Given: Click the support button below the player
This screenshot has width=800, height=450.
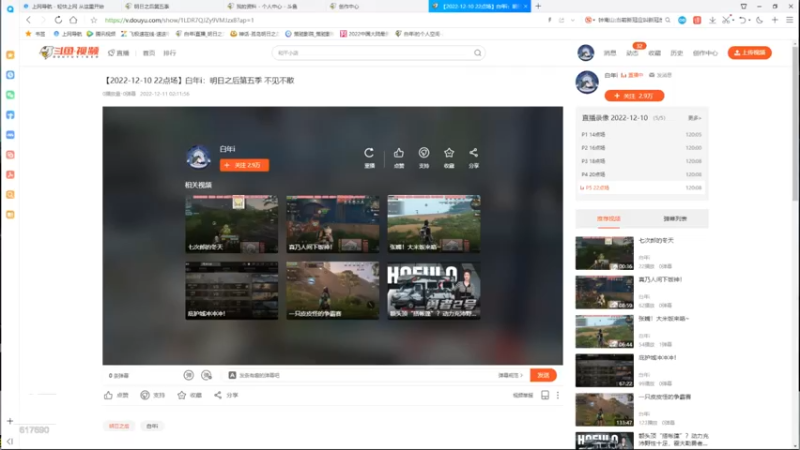Looking at the screenshot, I should (153, 395).
